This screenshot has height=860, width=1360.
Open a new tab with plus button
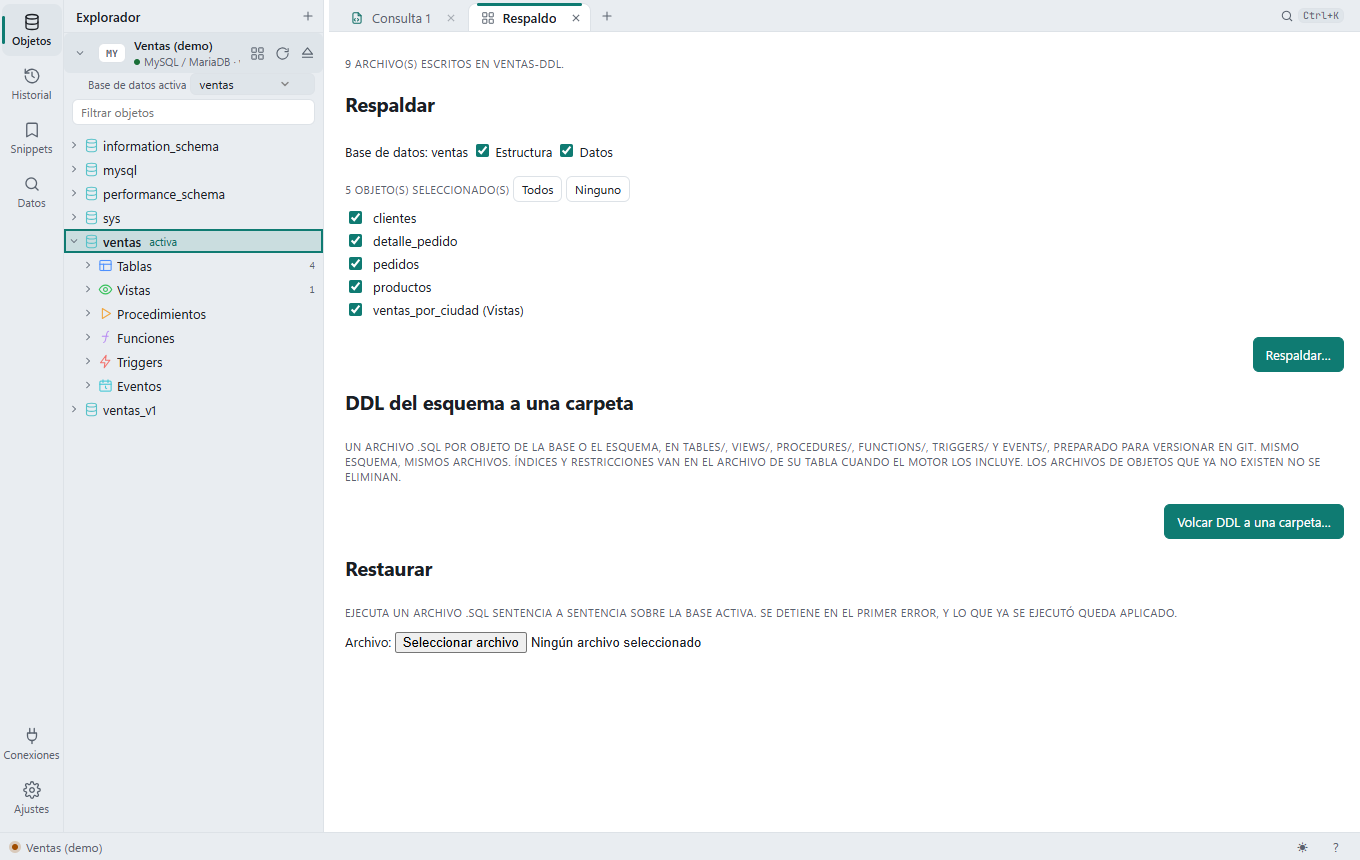[607, 16]
